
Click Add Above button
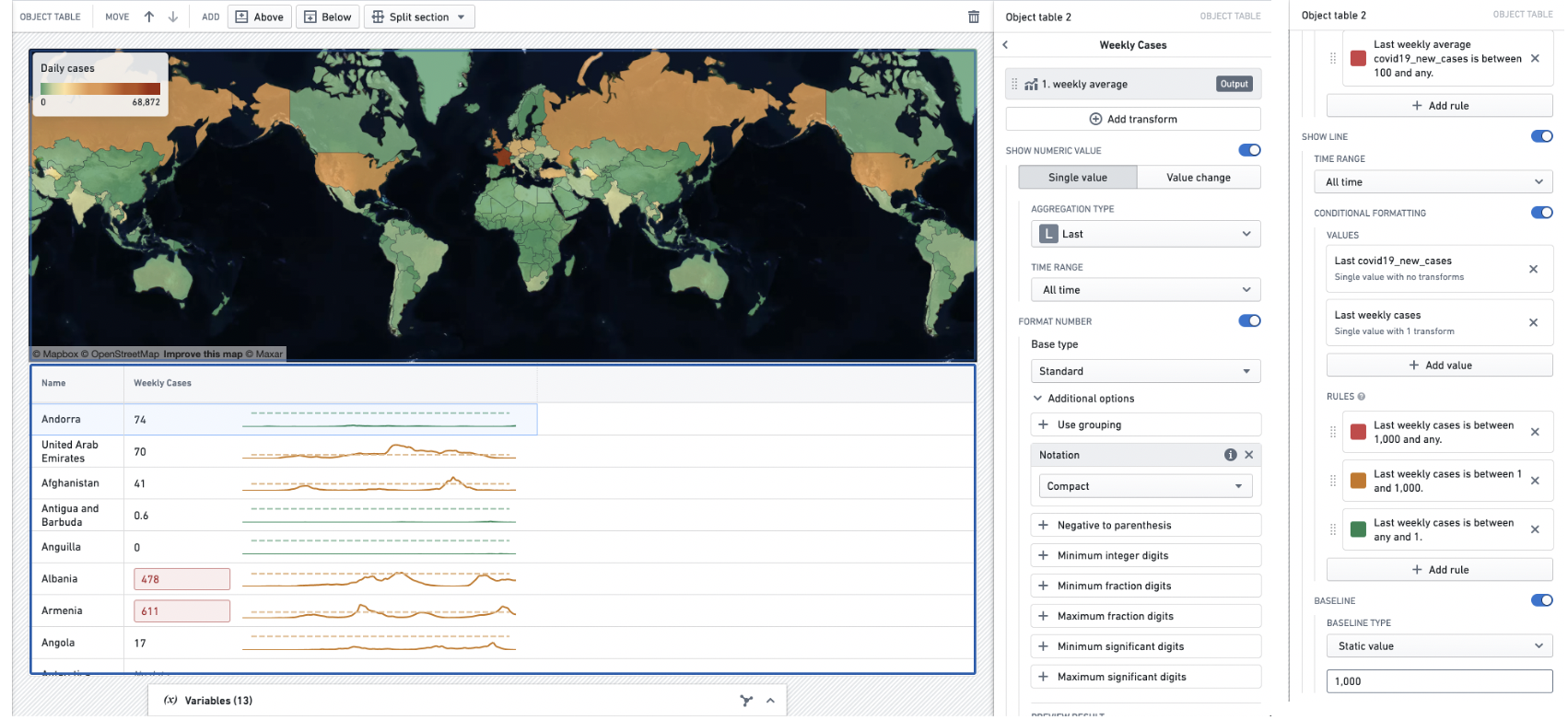click(260, 17)
